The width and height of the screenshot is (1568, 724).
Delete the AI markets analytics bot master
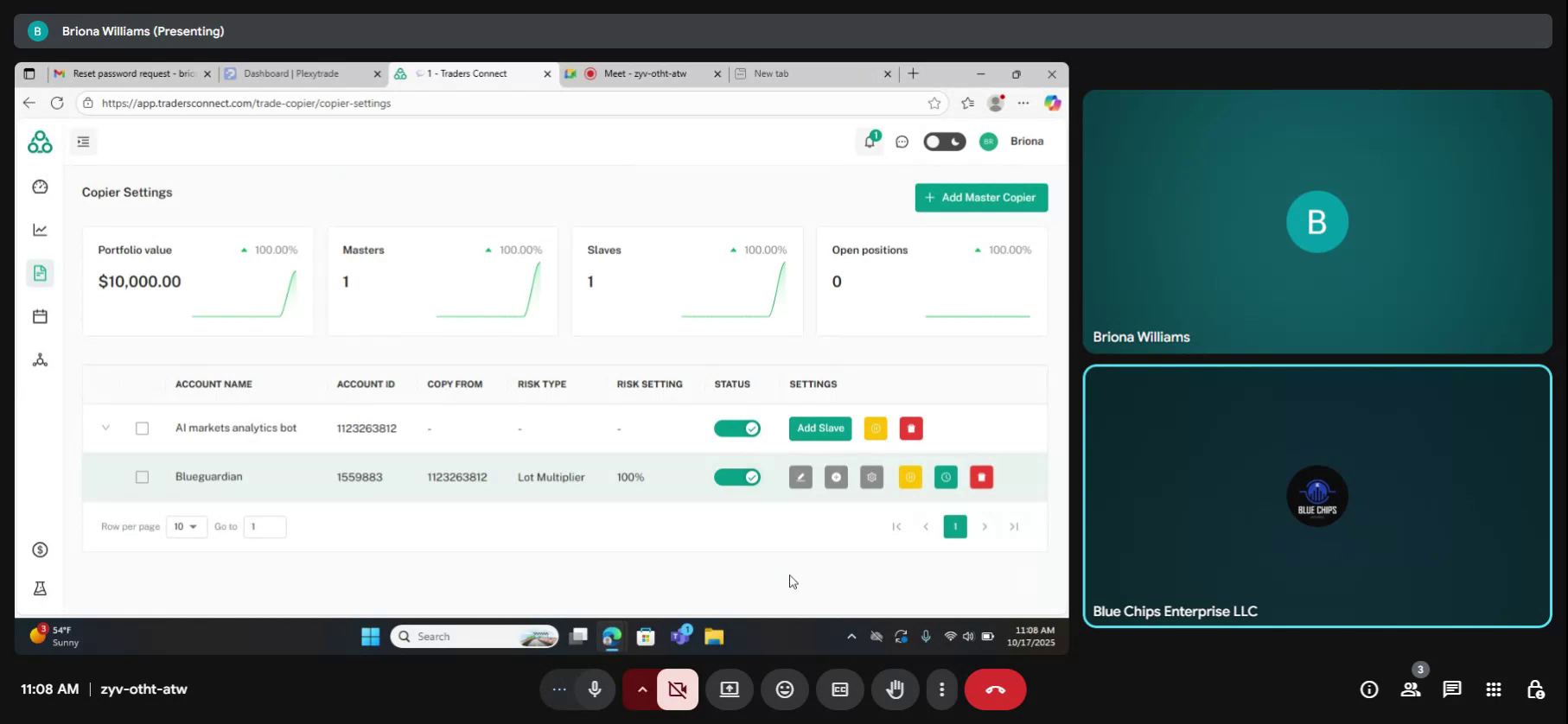click(911, 429)
